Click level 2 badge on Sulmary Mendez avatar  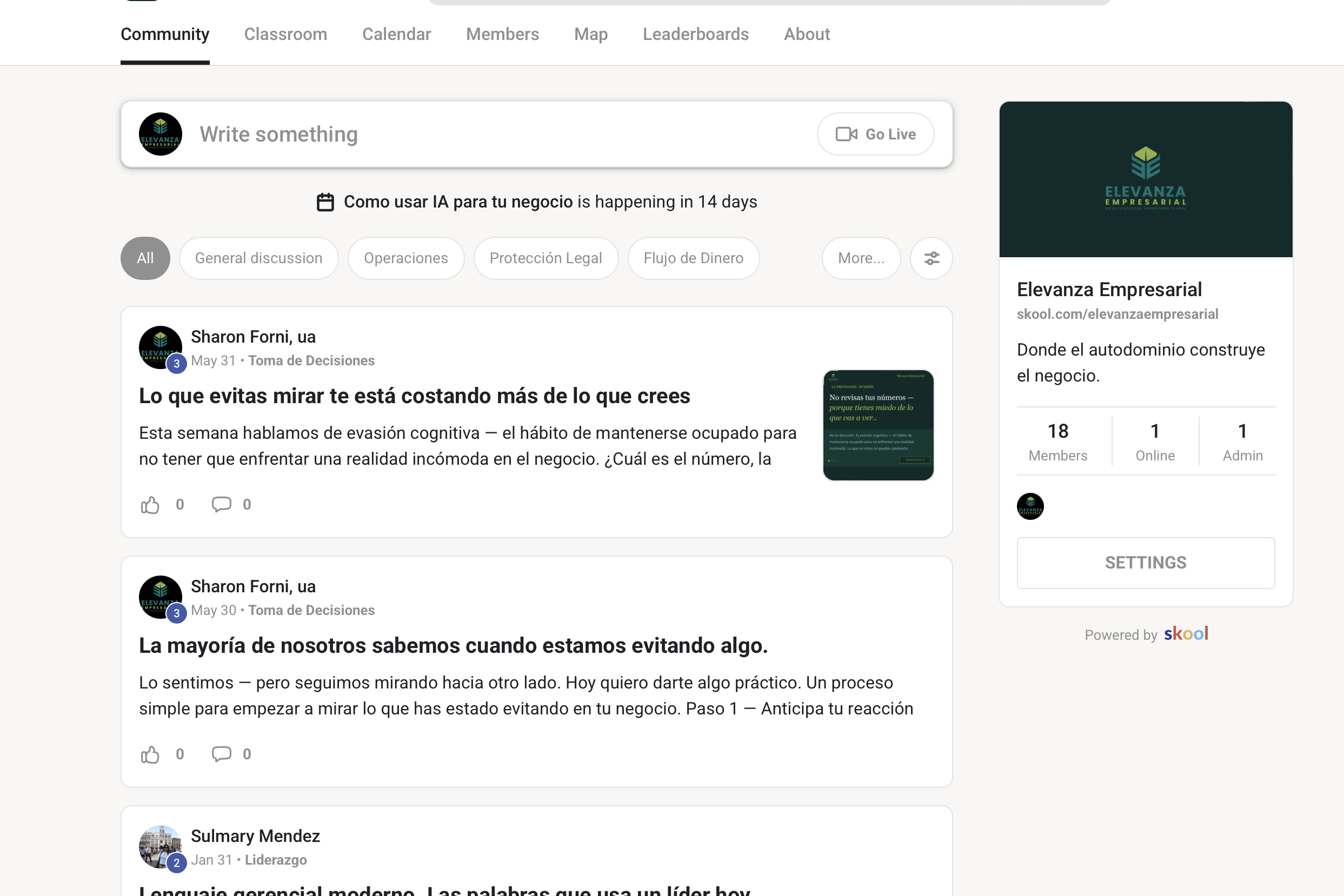[177, 863]
